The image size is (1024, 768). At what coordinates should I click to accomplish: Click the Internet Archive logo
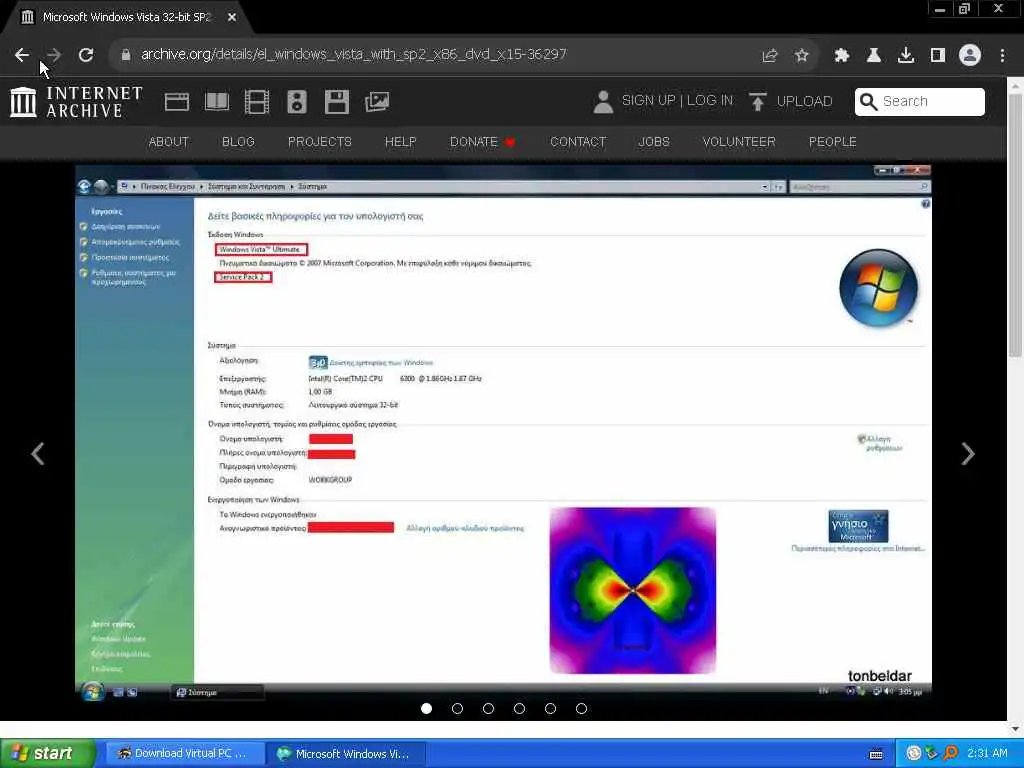(76, 102)
